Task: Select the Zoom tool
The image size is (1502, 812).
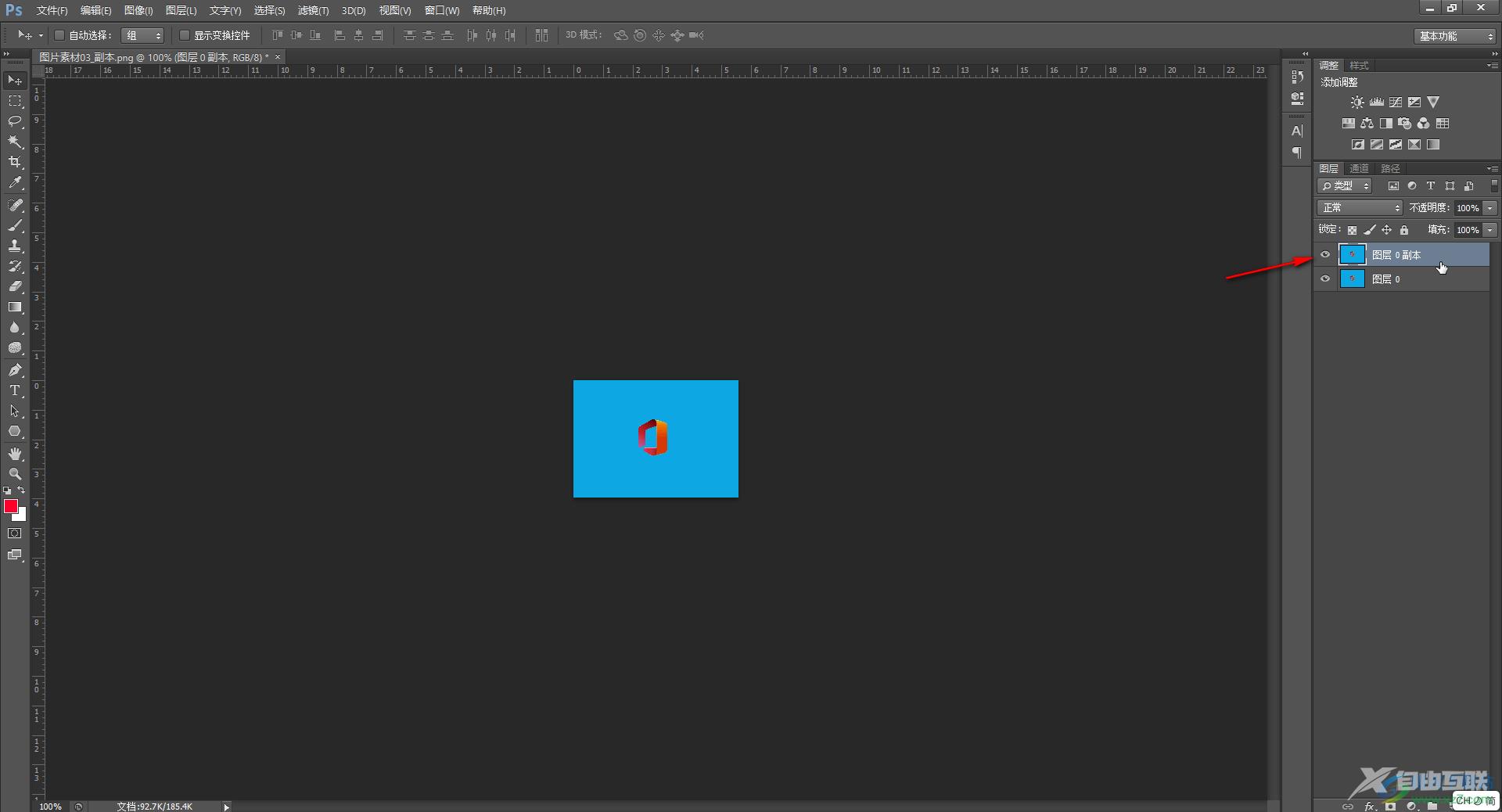Action: (15, 474)
